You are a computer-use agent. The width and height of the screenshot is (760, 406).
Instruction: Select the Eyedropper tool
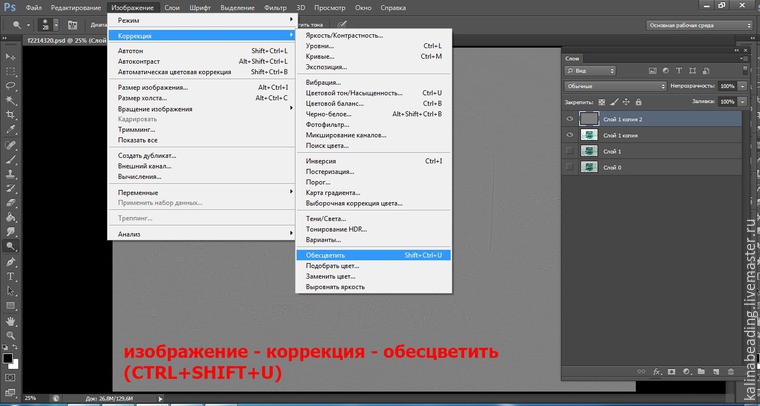coord(11,129)
